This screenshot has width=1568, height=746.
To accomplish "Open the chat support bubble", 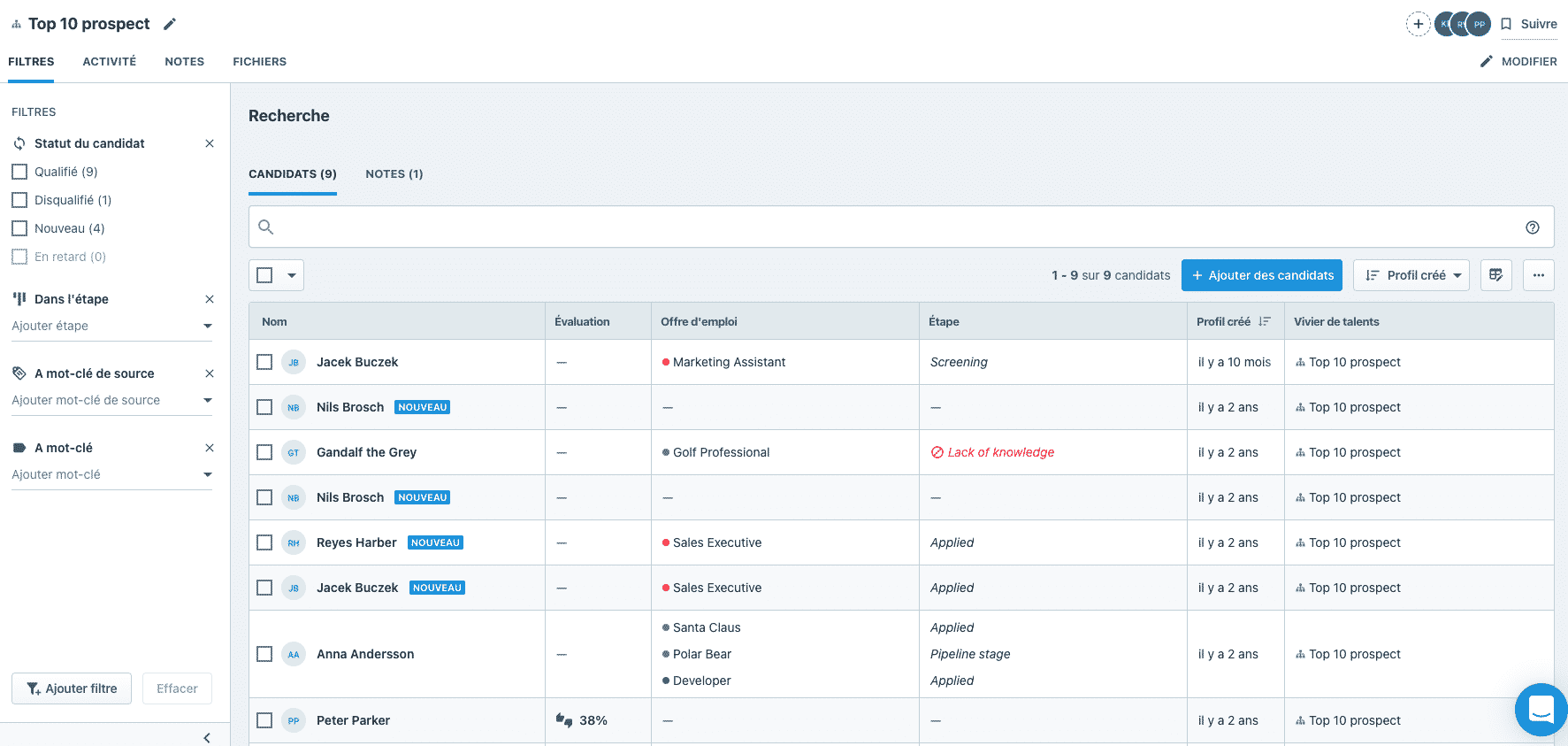I will [1541, 709].
